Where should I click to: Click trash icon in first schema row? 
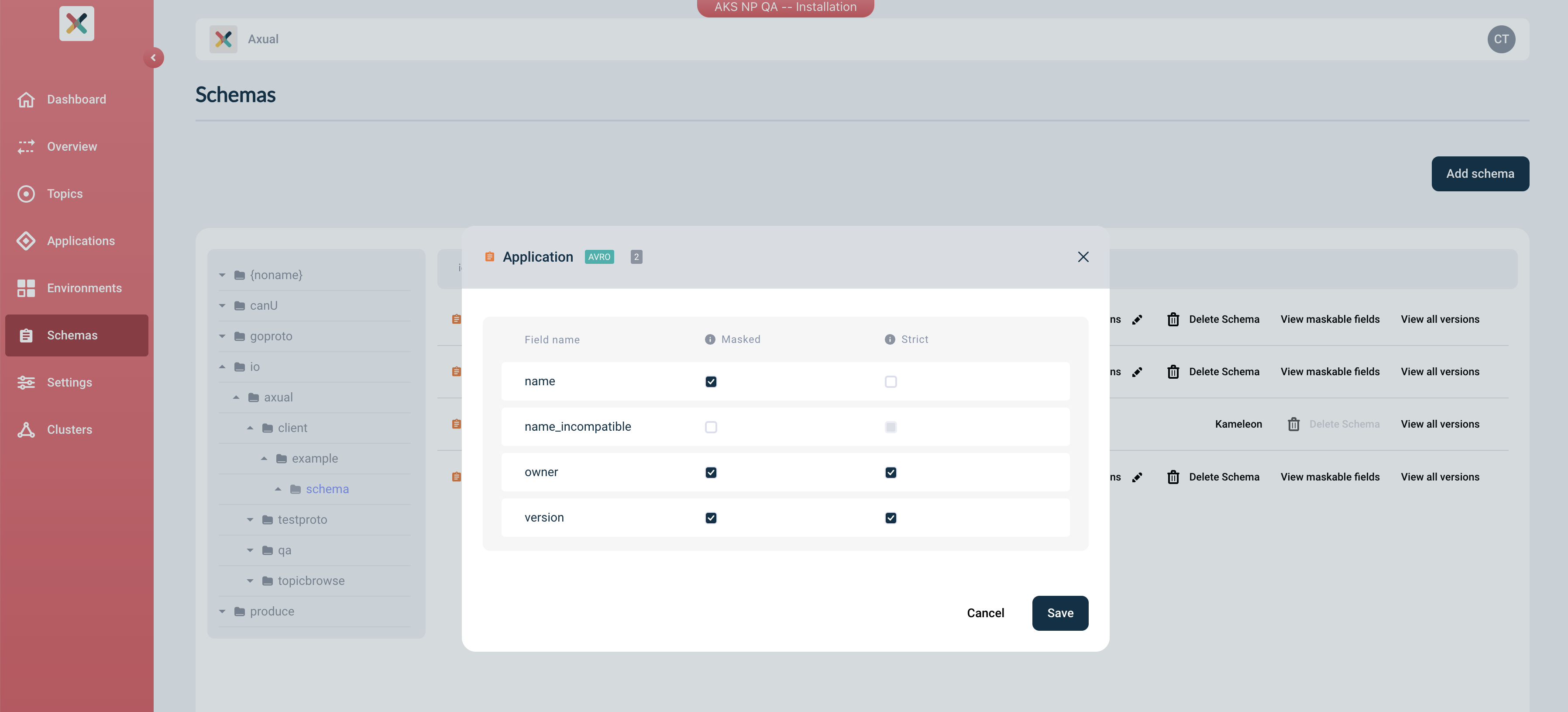(x=1173, y=319)
